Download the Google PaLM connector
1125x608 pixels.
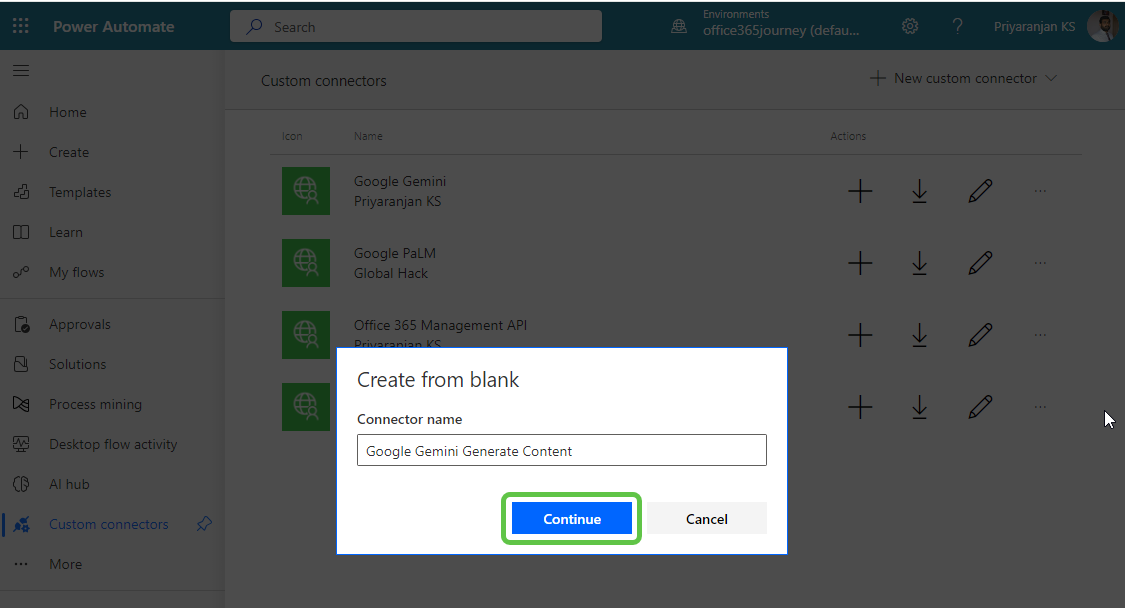(x=920, y=263)
